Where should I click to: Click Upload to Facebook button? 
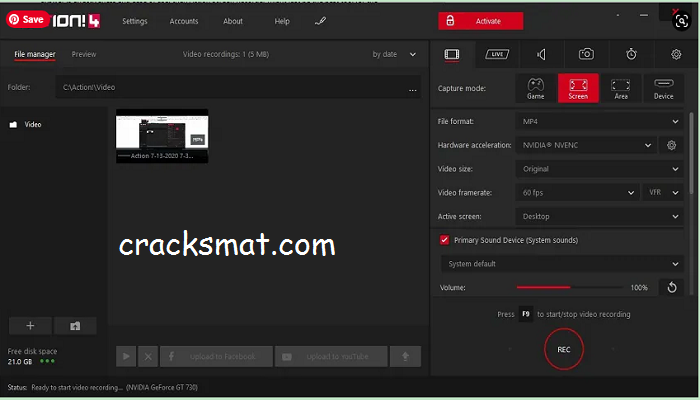tap(216, 356)
